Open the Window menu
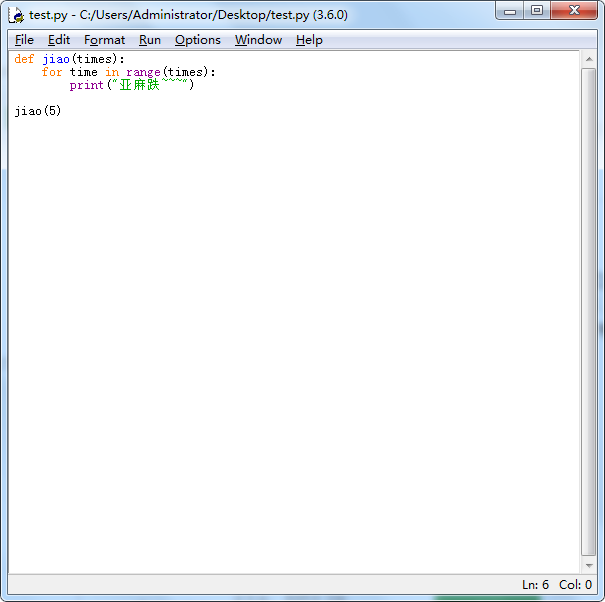 pos(258,40)
